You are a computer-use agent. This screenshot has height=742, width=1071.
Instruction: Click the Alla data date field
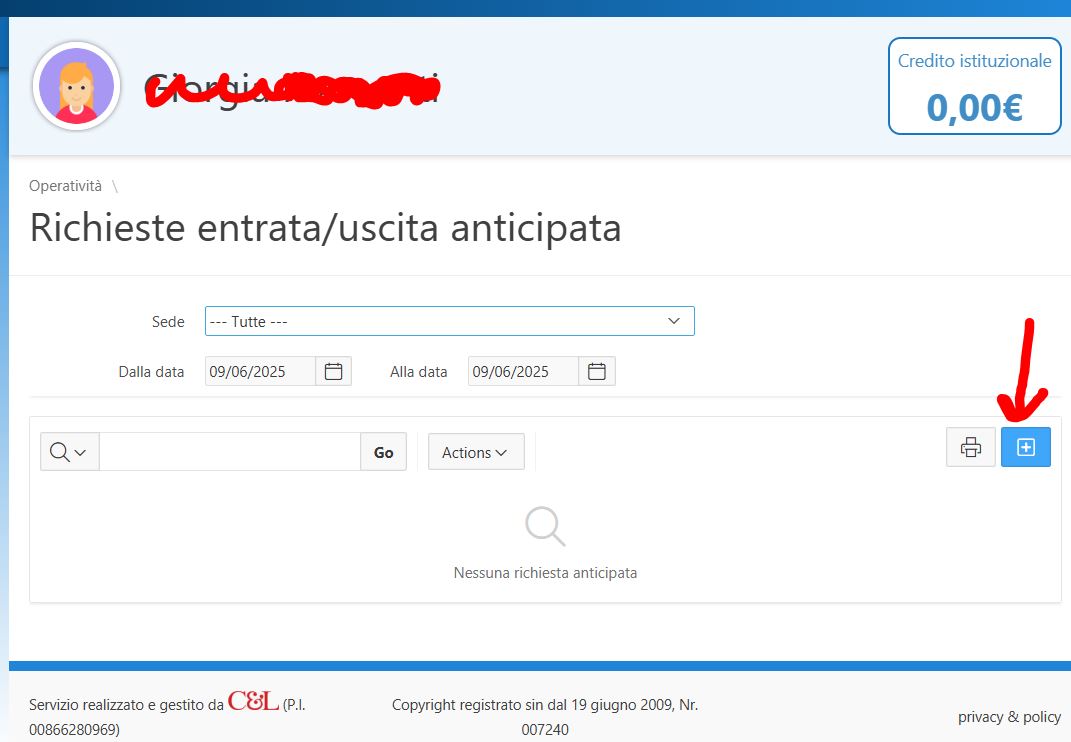pyautogui.click(x=523, y=371)
